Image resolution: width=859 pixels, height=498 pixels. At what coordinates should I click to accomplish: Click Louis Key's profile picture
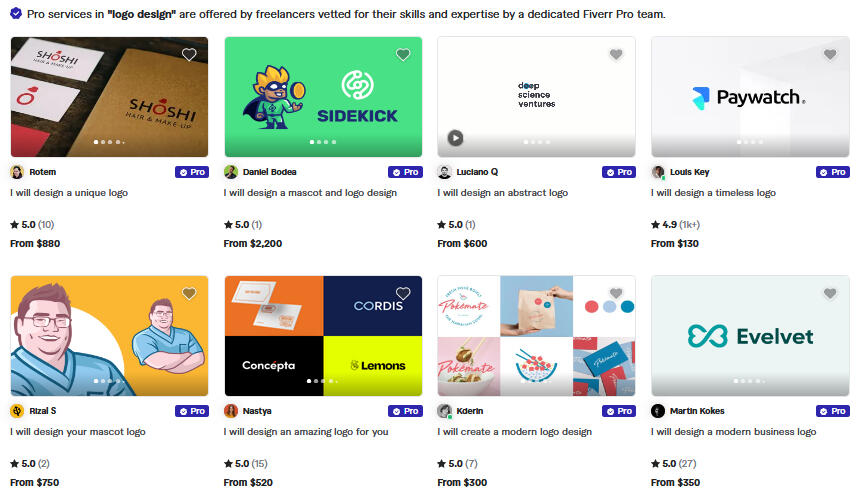pos(658,172)
